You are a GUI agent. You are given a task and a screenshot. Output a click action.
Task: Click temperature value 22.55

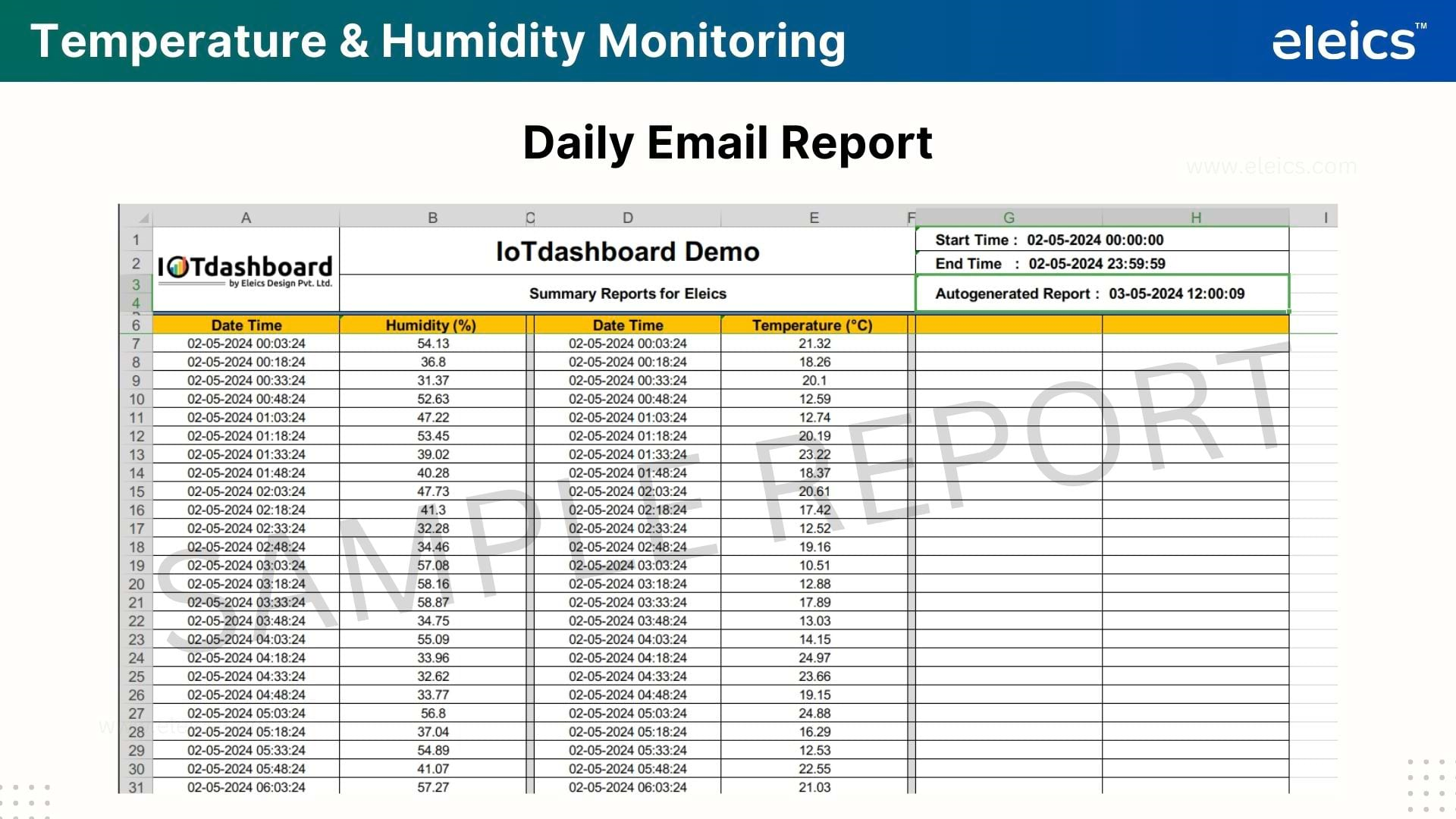(x=814, y=769)
